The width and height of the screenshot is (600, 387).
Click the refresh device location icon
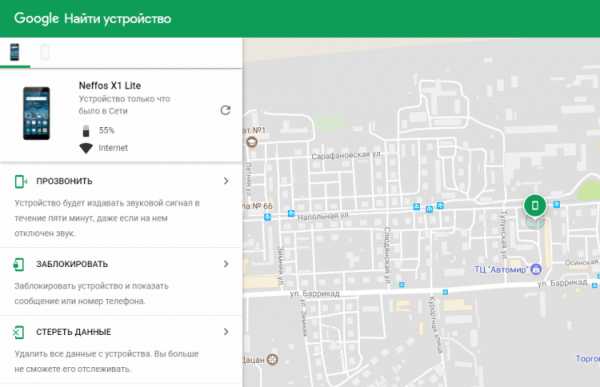coord(225,110)
